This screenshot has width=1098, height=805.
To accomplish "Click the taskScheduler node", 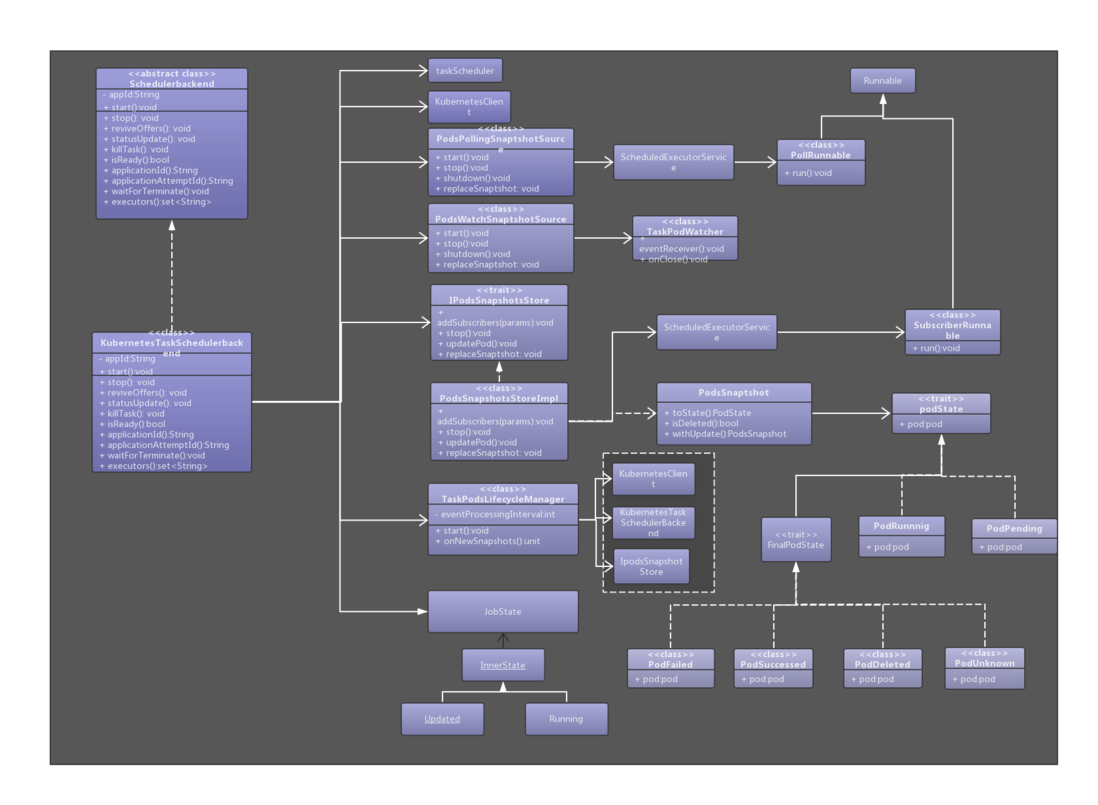I will click(465, 71).
